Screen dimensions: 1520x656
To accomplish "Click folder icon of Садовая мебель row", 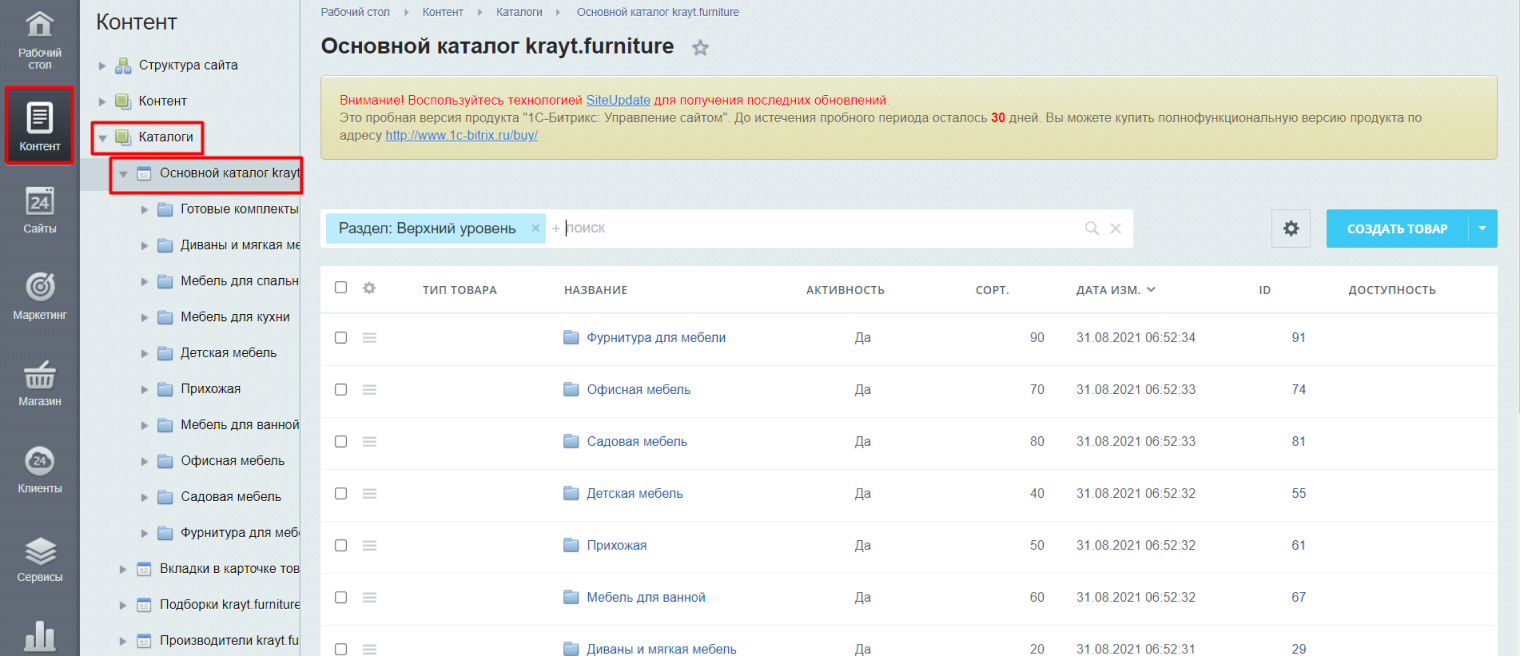I will pyautogui.click(x=571, y=441).
